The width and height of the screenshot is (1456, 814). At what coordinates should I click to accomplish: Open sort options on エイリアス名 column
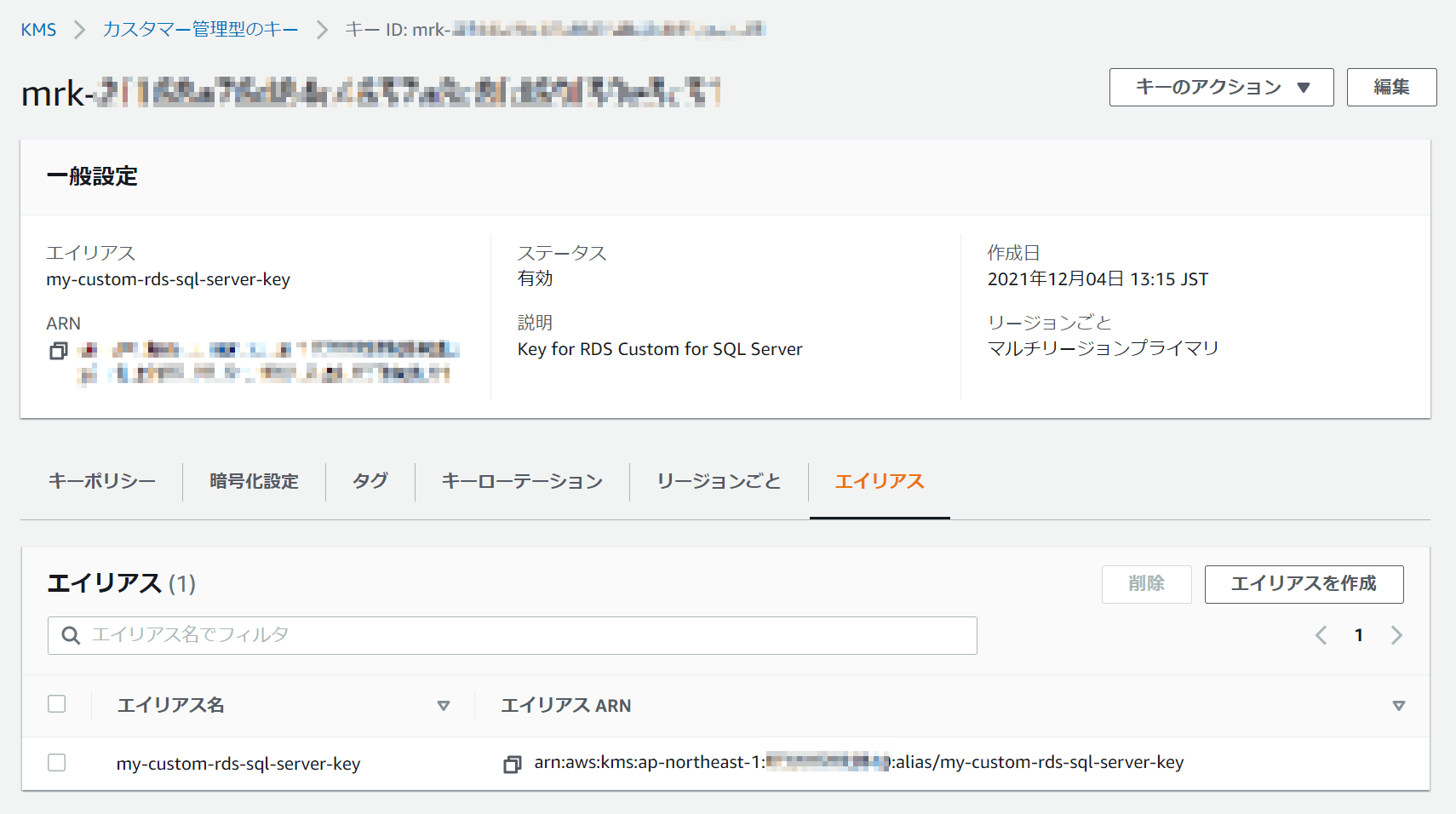444,705
